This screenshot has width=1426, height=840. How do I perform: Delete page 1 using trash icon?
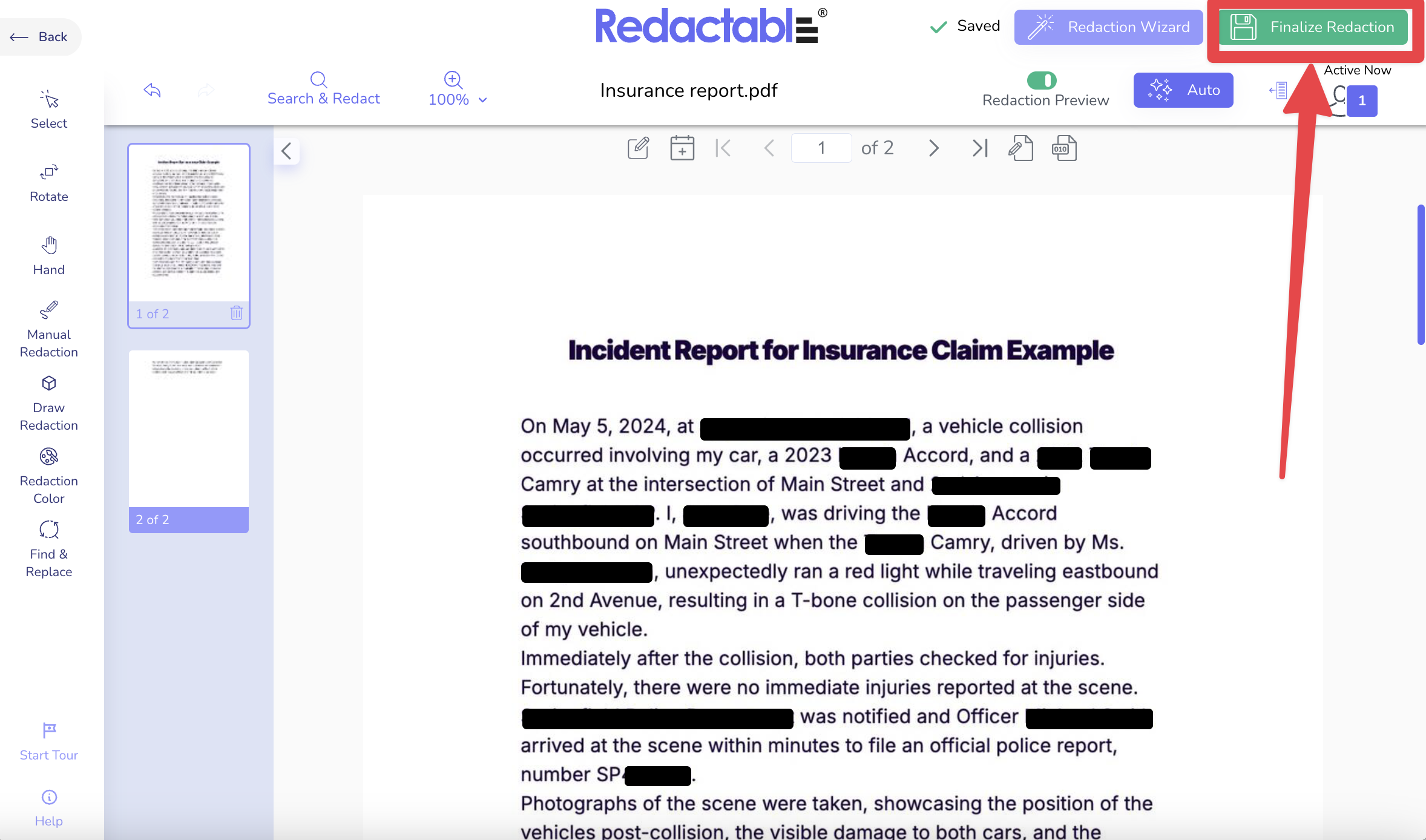[236, 313]
